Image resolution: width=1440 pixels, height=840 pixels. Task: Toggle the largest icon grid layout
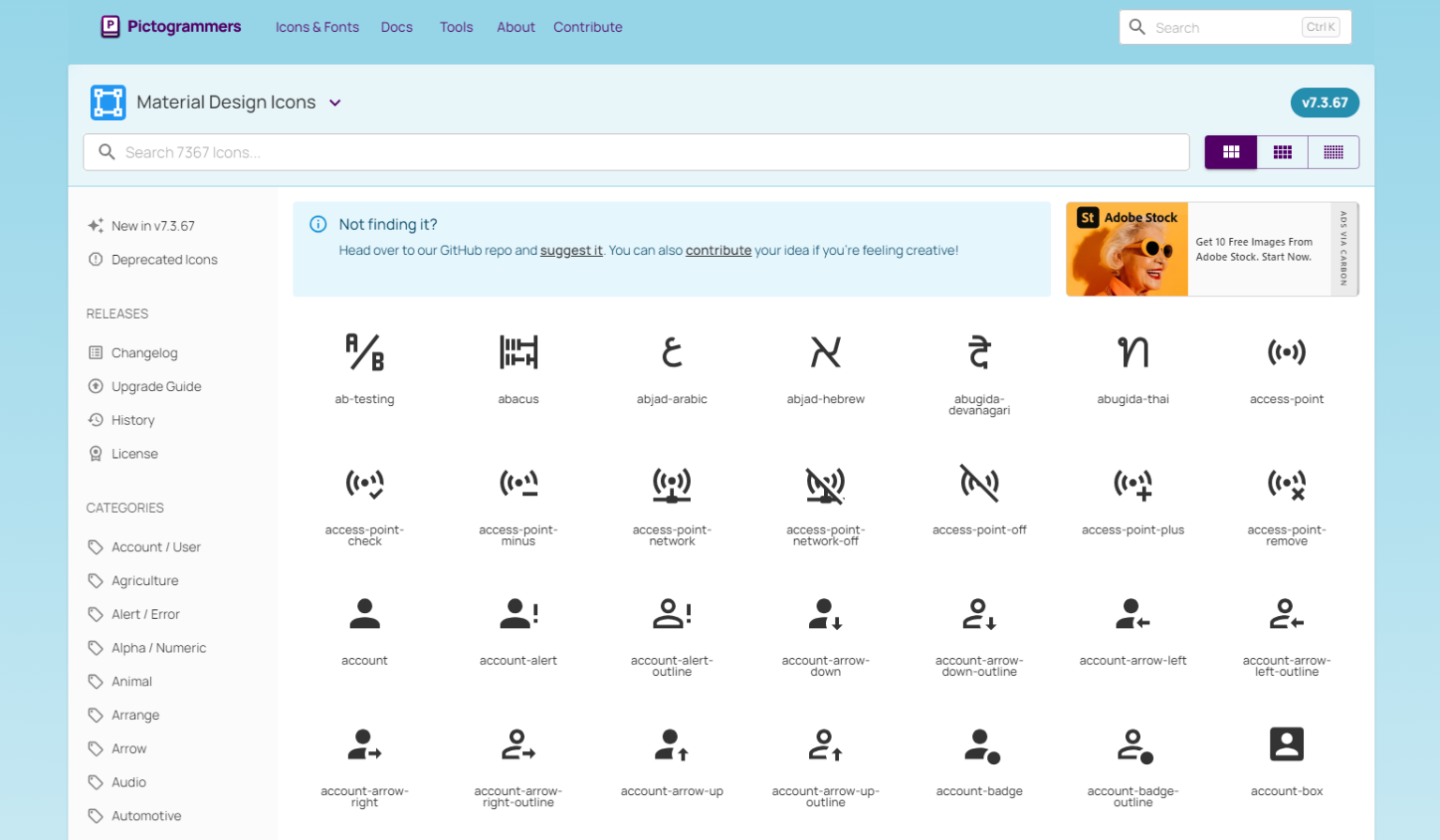point(1231,151)
